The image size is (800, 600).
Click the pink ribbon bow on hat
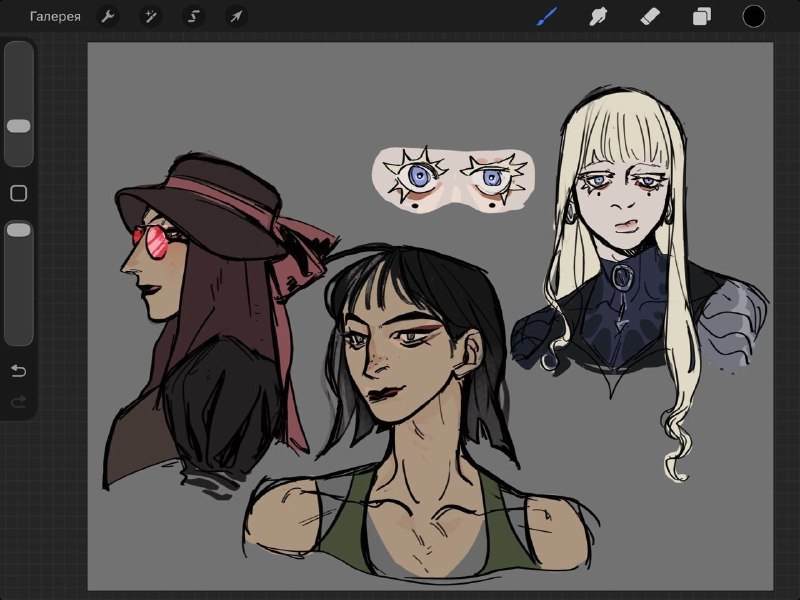point(301,260)
